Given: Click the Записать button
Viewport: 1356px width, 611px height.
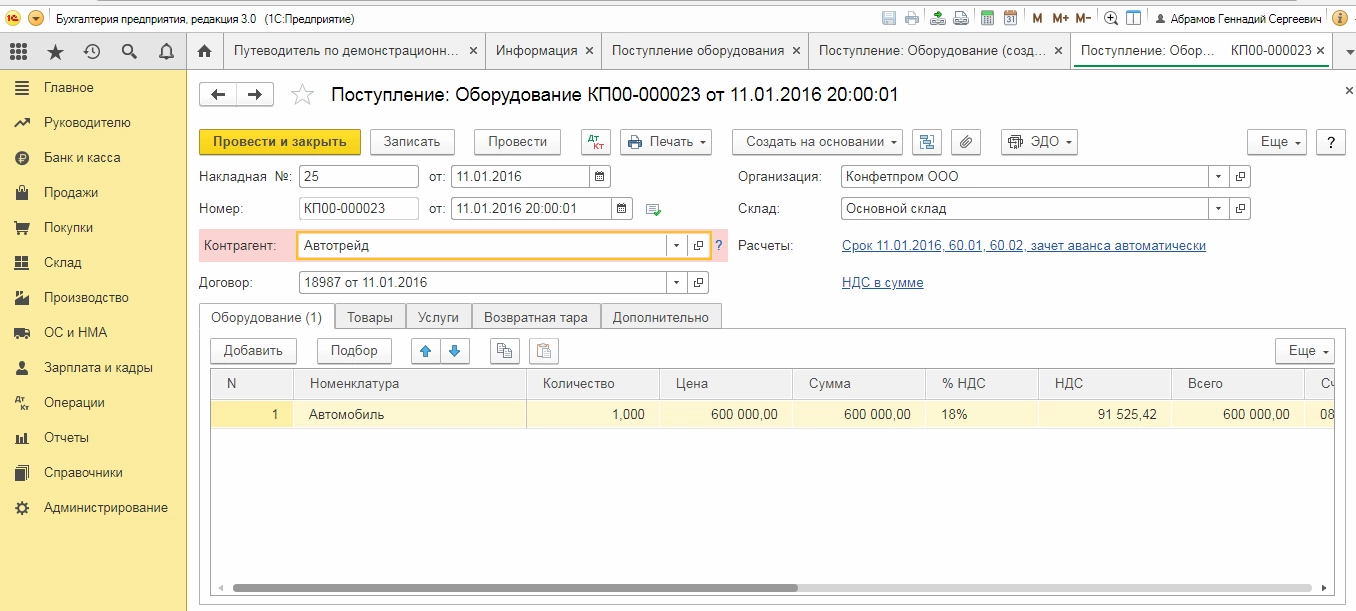Looking at the screenshot, I should (412, 142).
